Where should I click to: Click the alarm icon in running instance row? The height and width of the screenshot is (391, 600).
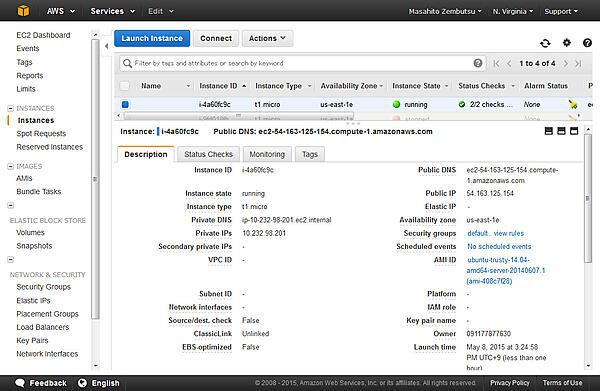coord(572,104)
